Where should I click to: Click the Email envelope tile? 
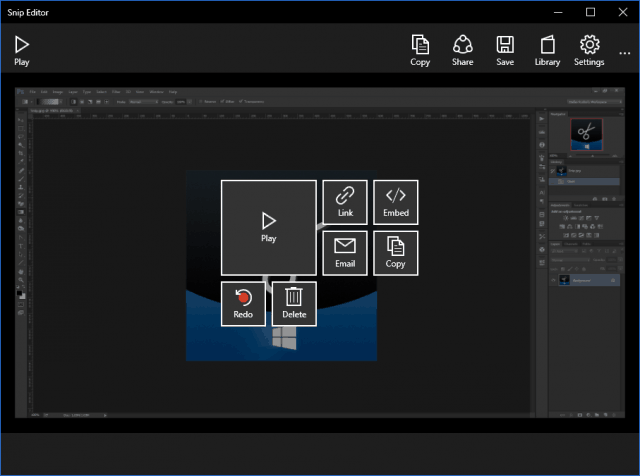click(x=345, y=253)
